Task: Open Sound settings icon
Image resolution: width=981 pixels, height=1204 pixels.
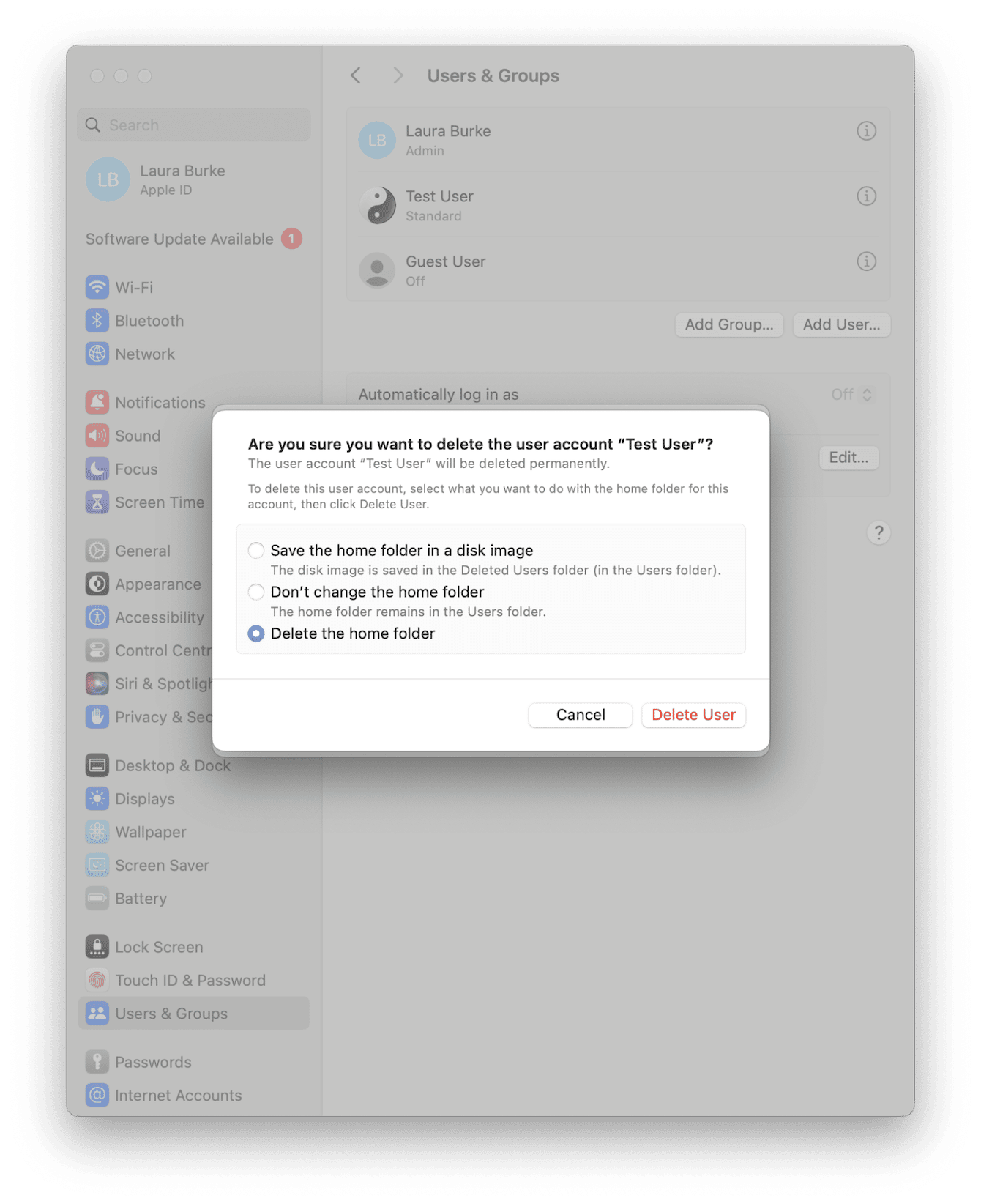Action: pos(97,436)
